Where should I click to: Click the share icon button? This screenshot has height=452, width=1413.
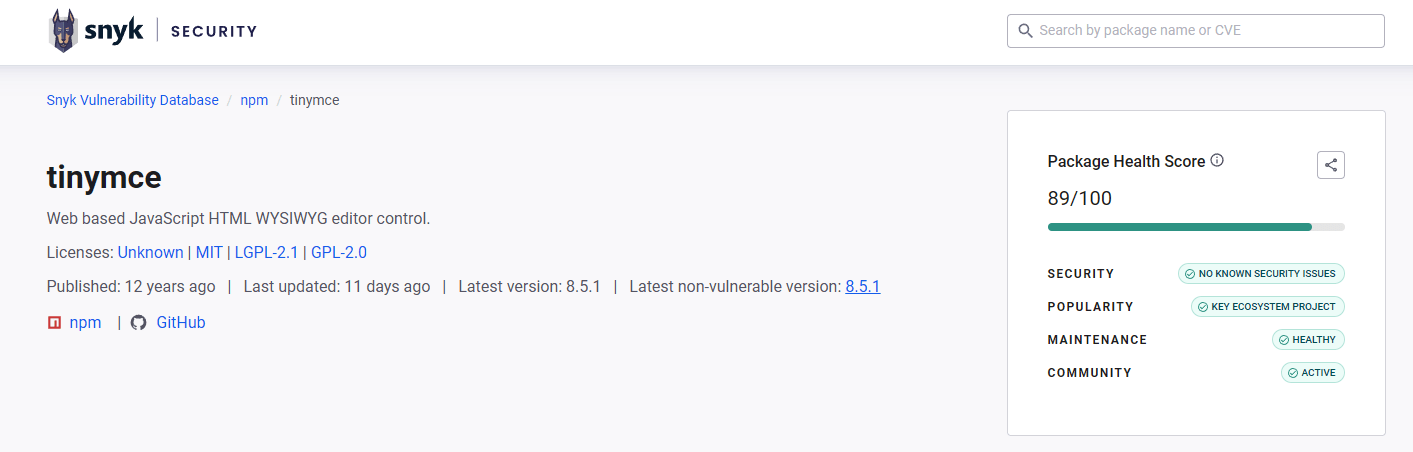[x=1331, y=165]
